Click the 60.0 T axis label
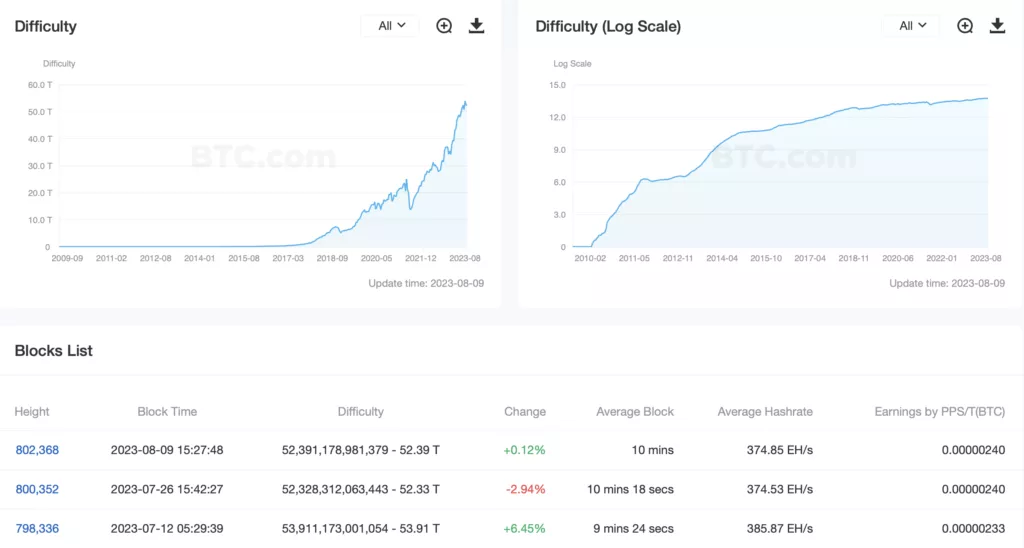This screenshot has height=548, width=1024. coord(40,85)
